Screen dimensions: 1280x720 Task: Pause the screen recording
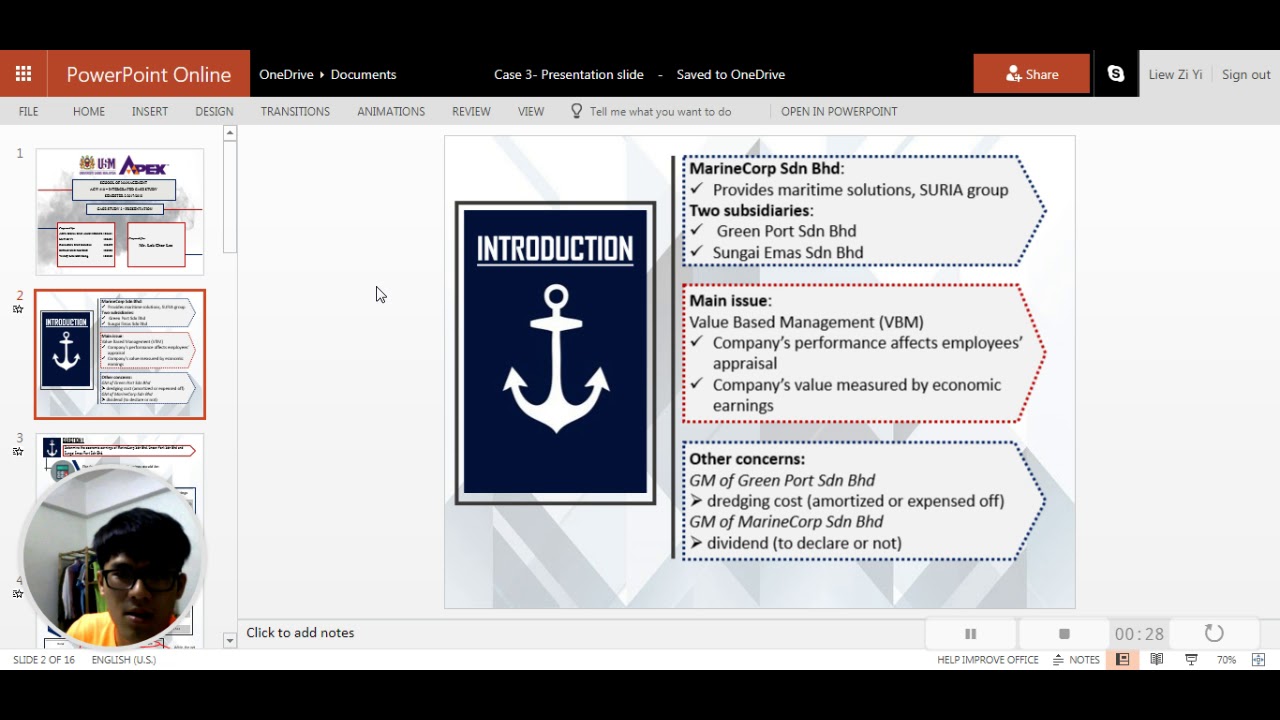[x=970, y=634]
